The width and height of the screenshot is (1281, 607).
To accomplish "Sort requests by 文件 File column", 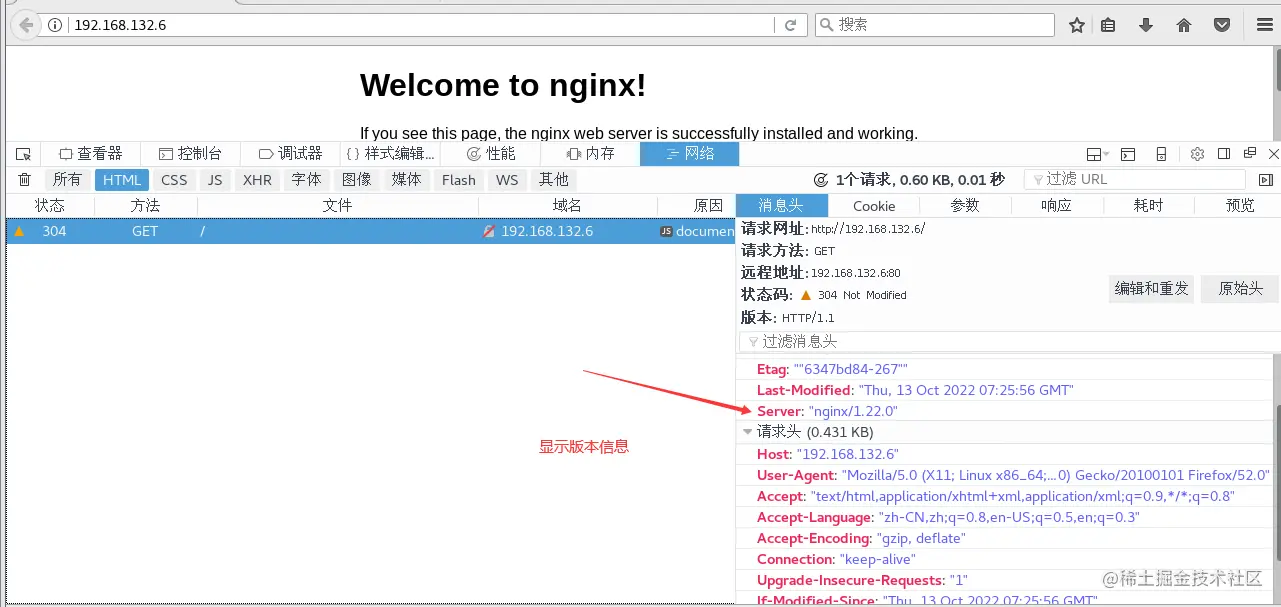I will (338, 205).
